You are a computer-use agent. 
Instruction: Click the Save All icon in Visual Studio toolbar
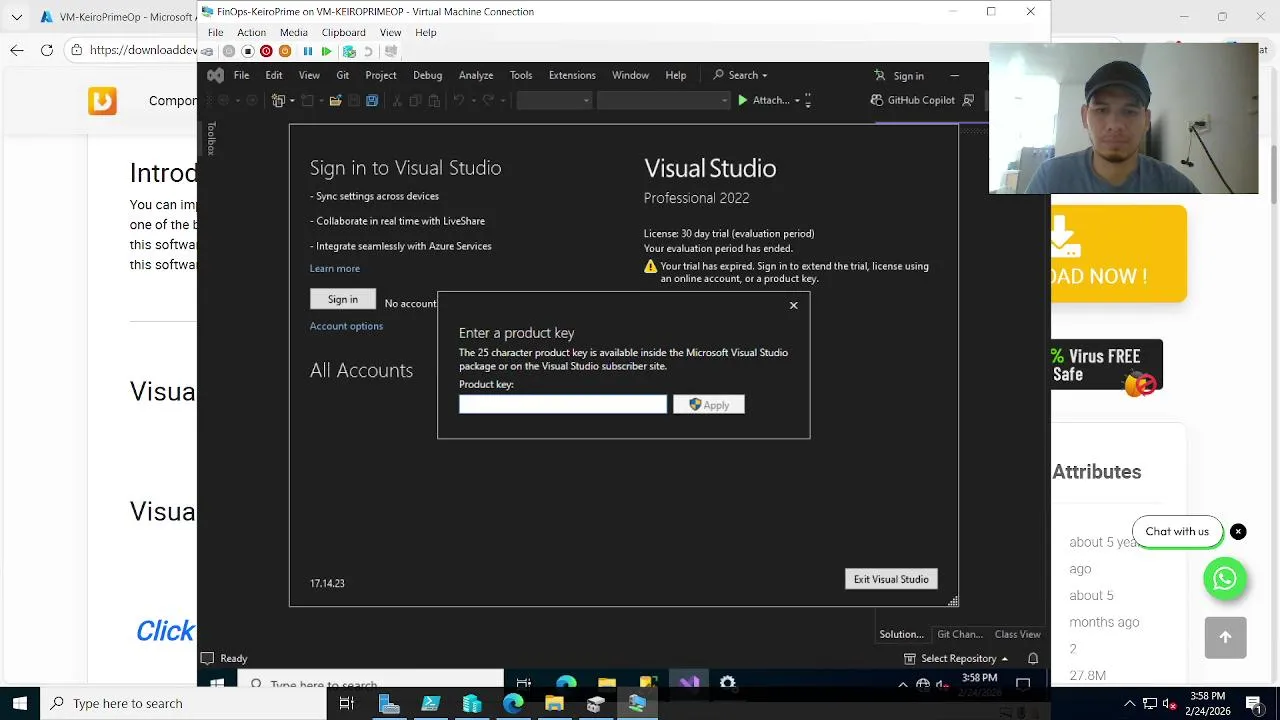pyautogui.click(x=372, y=100)
